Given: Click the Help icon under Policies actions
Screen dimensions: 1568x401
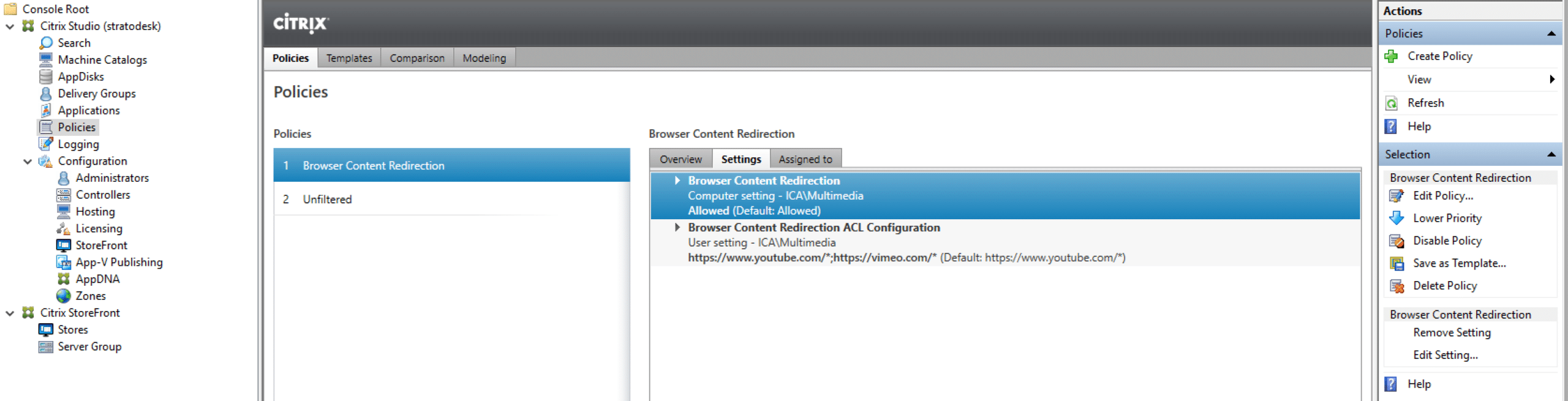Looking at the screenshot, I should point(1392,126).
